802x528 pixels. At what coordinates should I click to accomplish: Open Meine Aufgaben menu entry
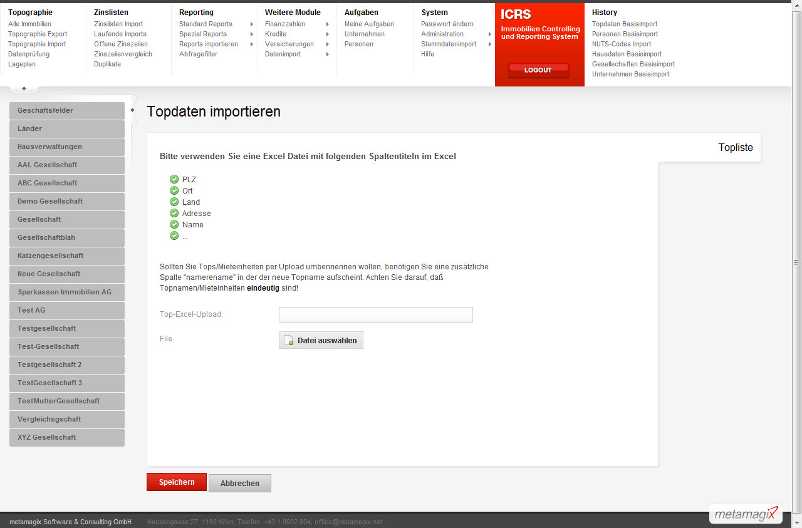(369, 24)
